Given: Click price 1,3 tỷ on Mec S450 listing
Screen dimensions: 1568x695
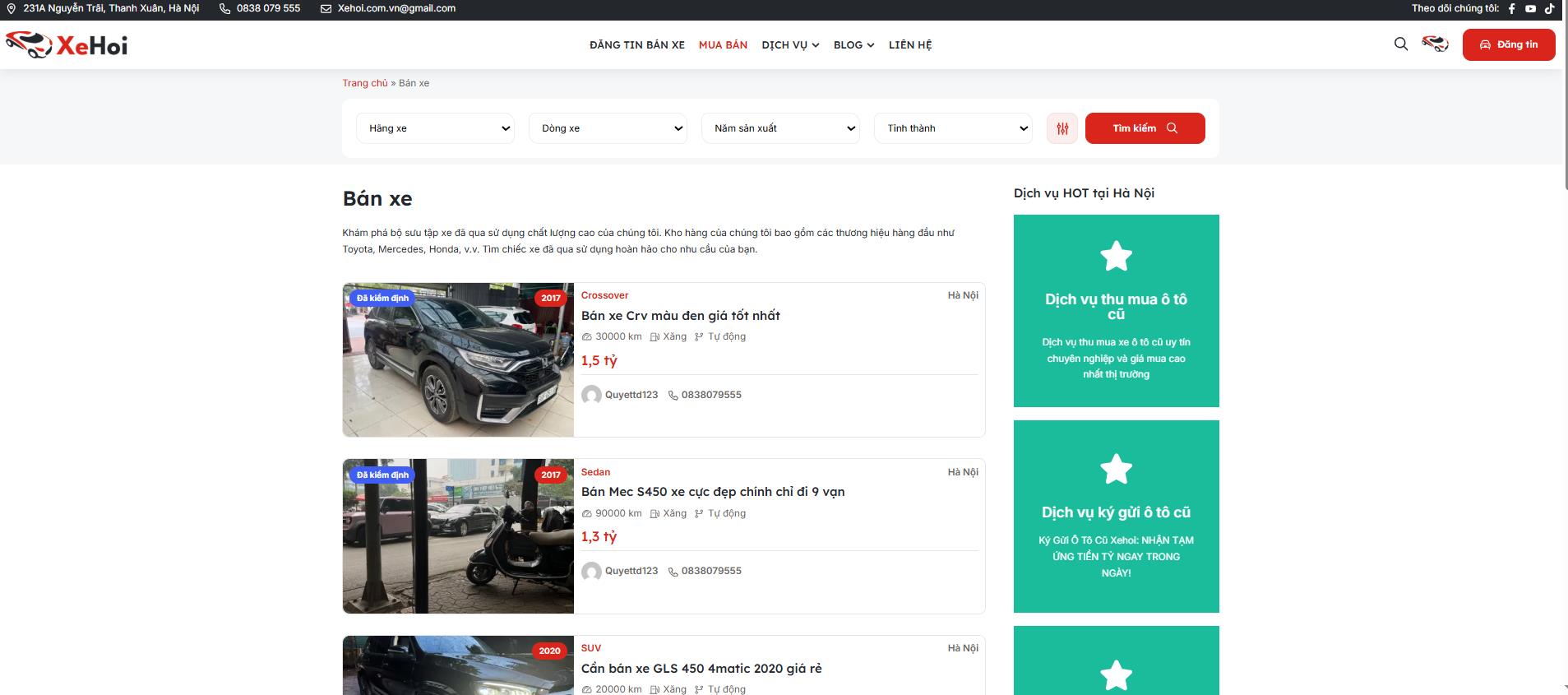Looking at the screenshot, I should click(599, 536).
